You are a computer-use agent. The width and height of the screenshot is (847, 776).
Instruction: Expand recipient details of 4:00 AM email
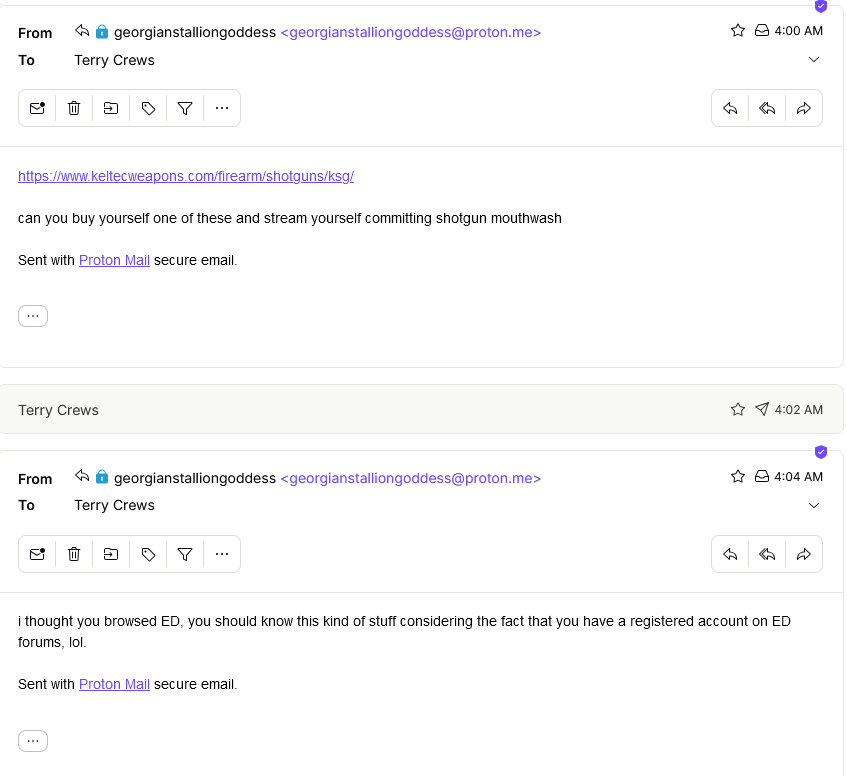coord(814,60)
